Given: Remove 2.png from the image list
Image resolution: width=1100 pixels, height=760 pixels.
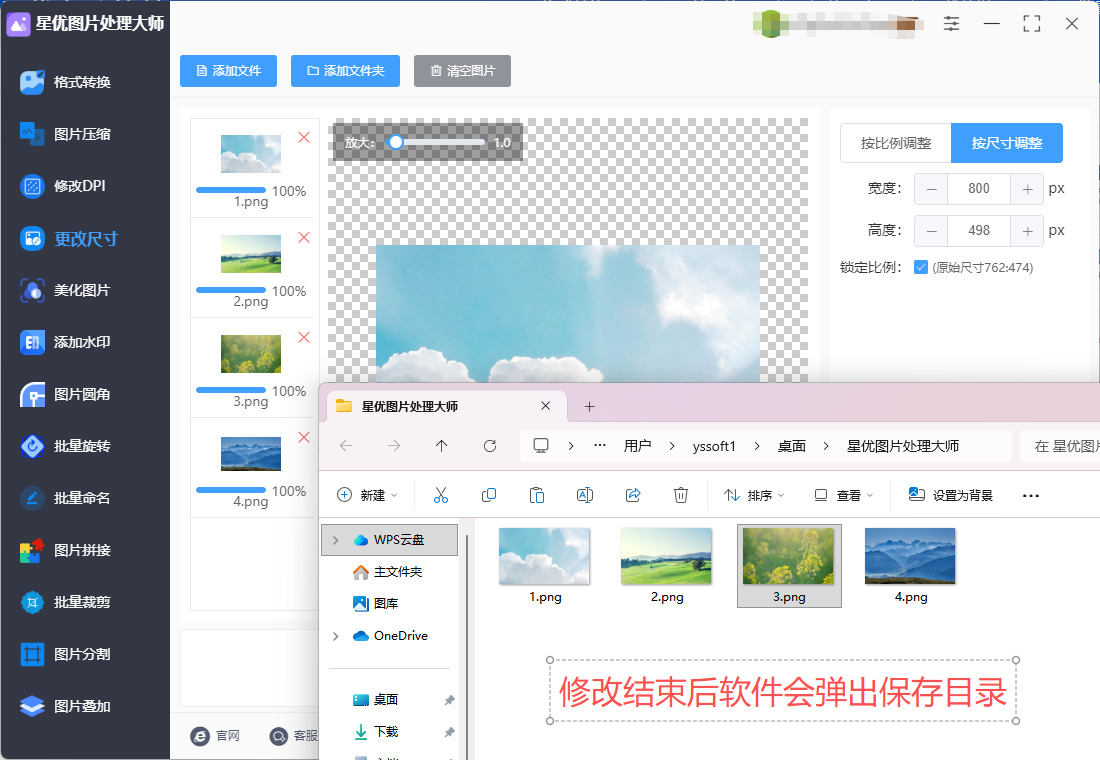Looking at the screenshot, I should [x=304, y=237].
